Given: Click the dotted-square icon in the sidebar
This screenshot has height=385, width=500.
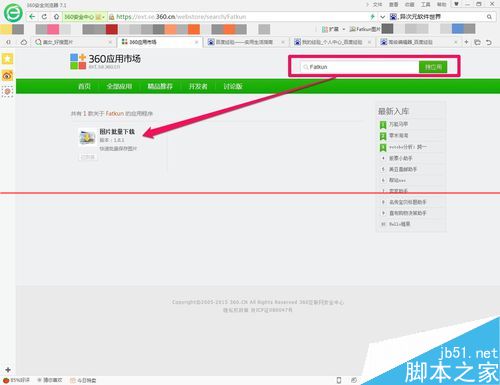Looking at the screenshot, I should [x=7, y=91].
